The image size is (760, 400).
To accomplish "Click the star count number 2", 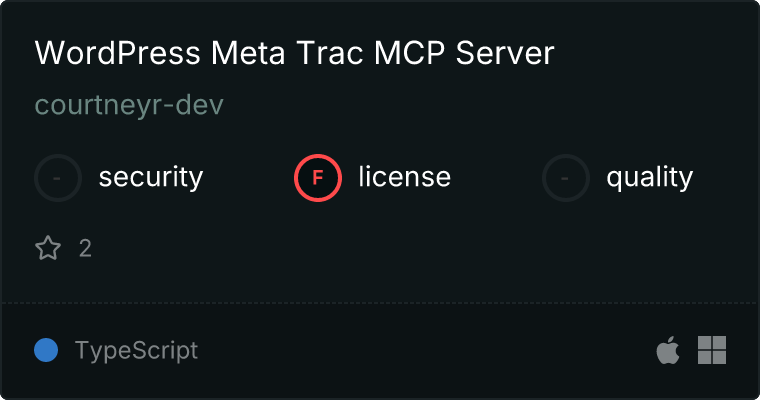I will point(85,249).
